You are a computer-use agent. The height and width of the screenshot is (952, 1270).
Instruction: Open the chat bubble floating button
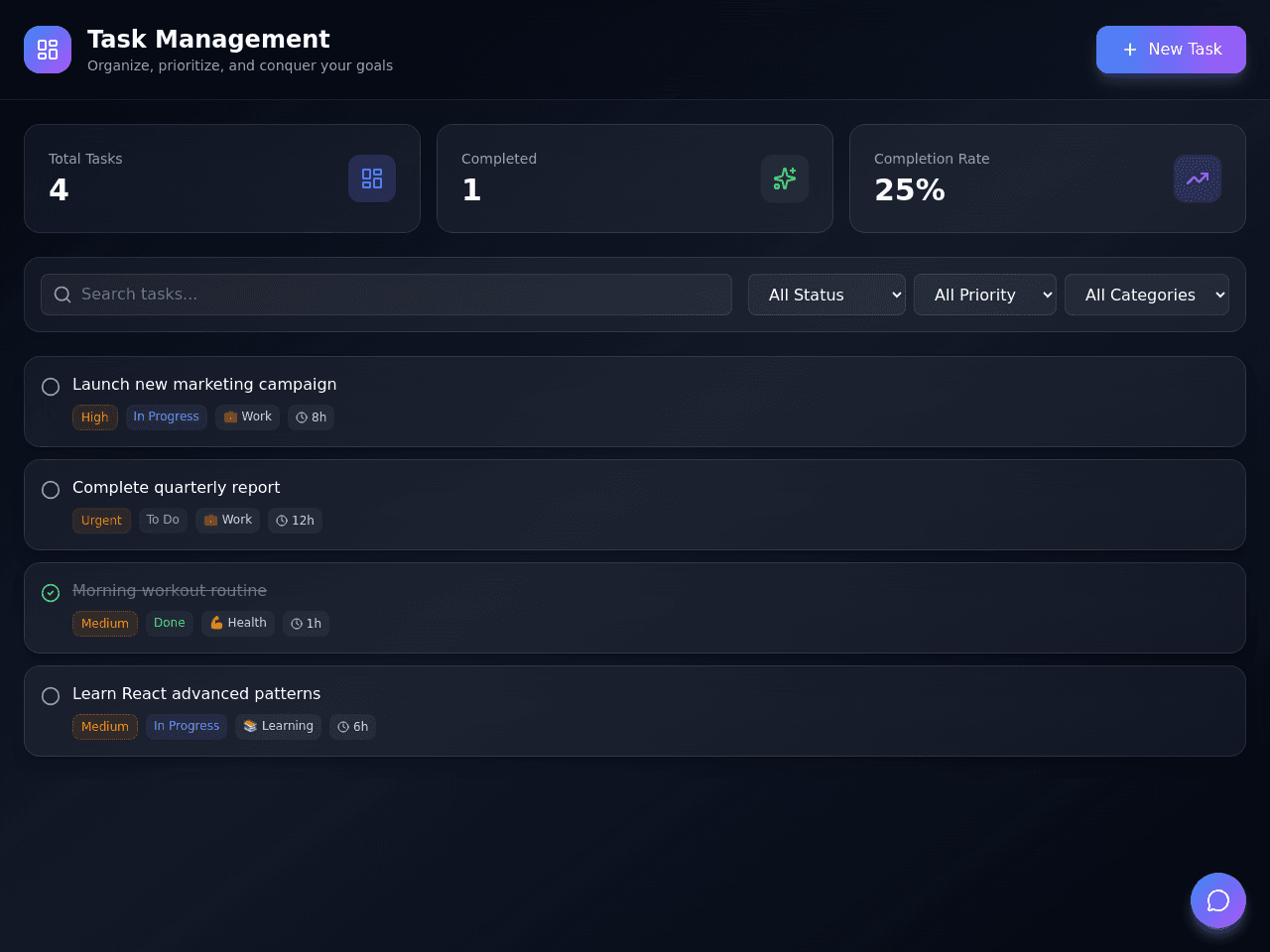click(1218, 900)
